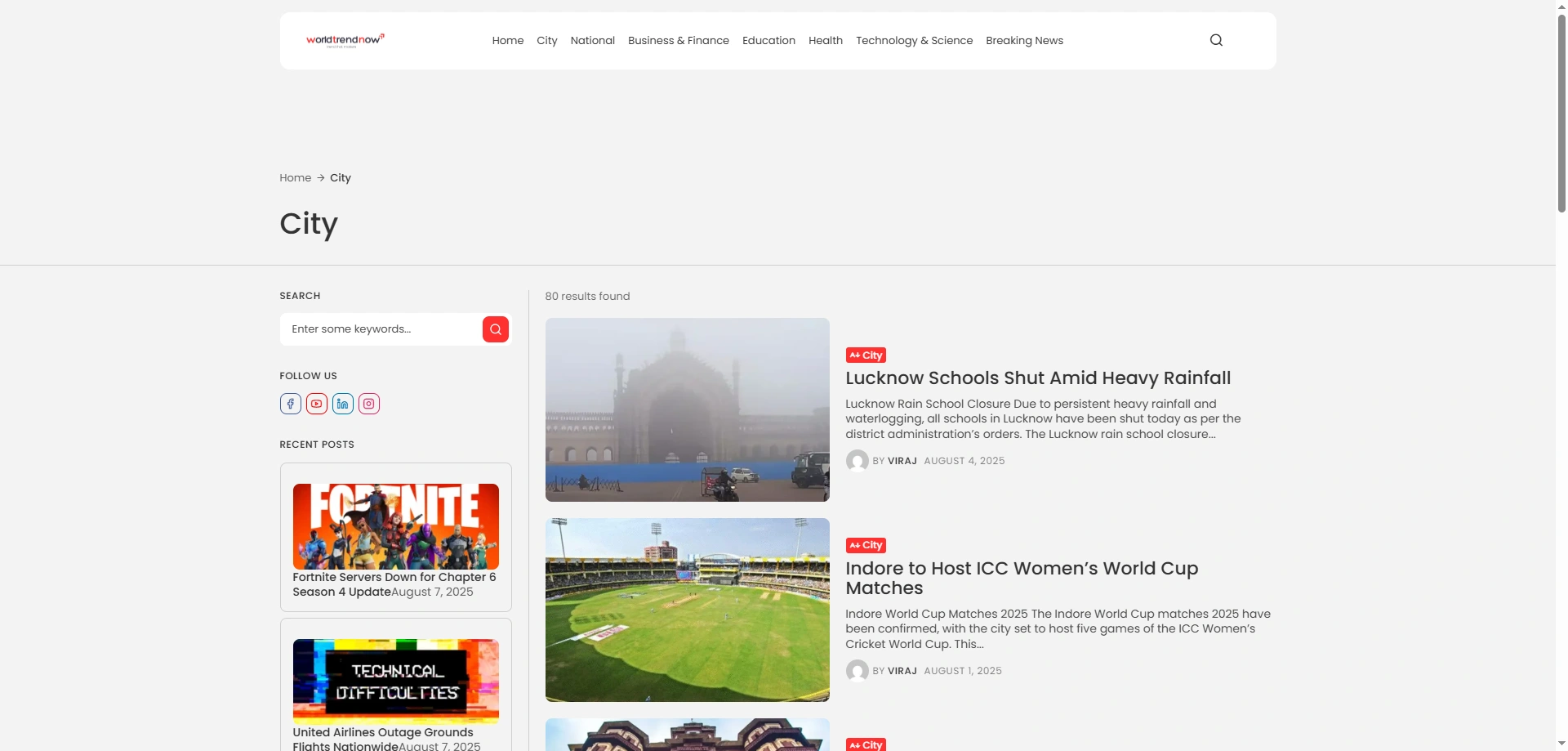Viewport: 1568px width, 751px height.
Task: Open Health navigation menu item
Action: click(826, 41)
